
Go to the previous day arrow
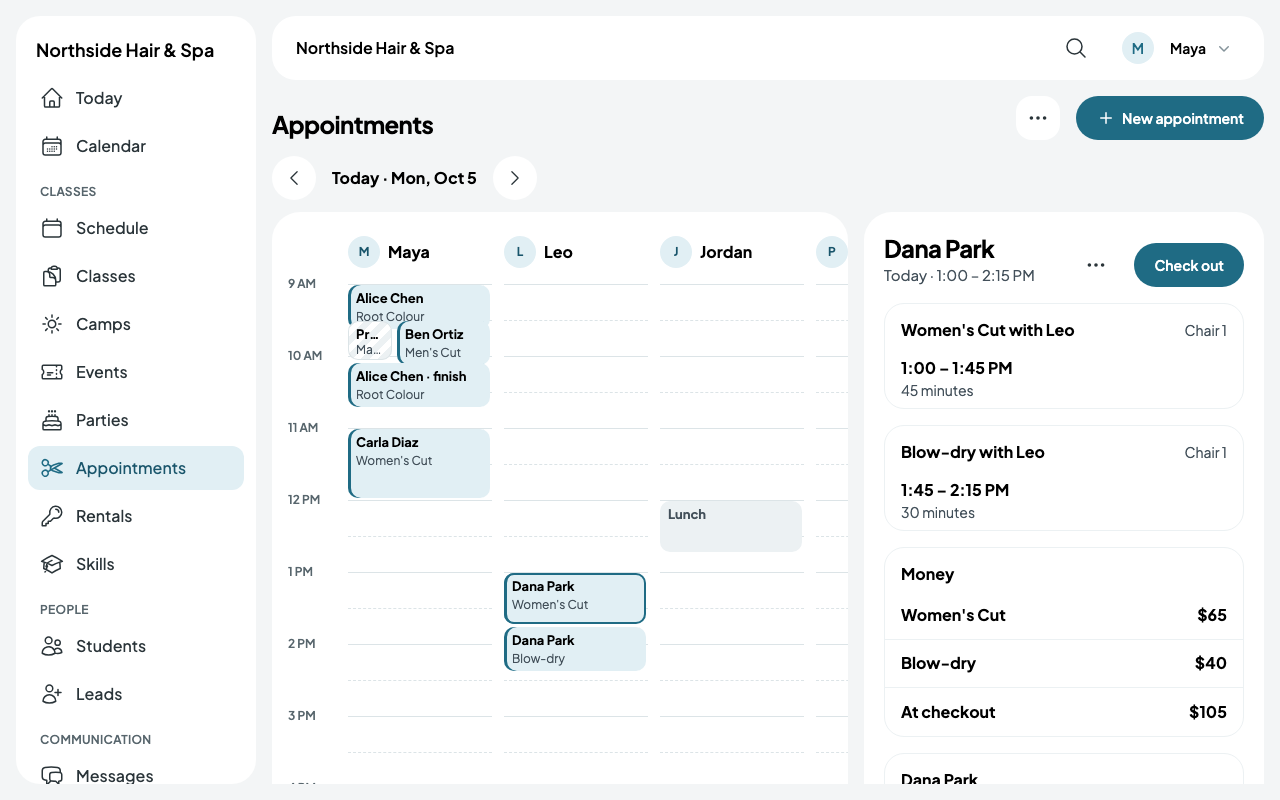coord(294,178)
